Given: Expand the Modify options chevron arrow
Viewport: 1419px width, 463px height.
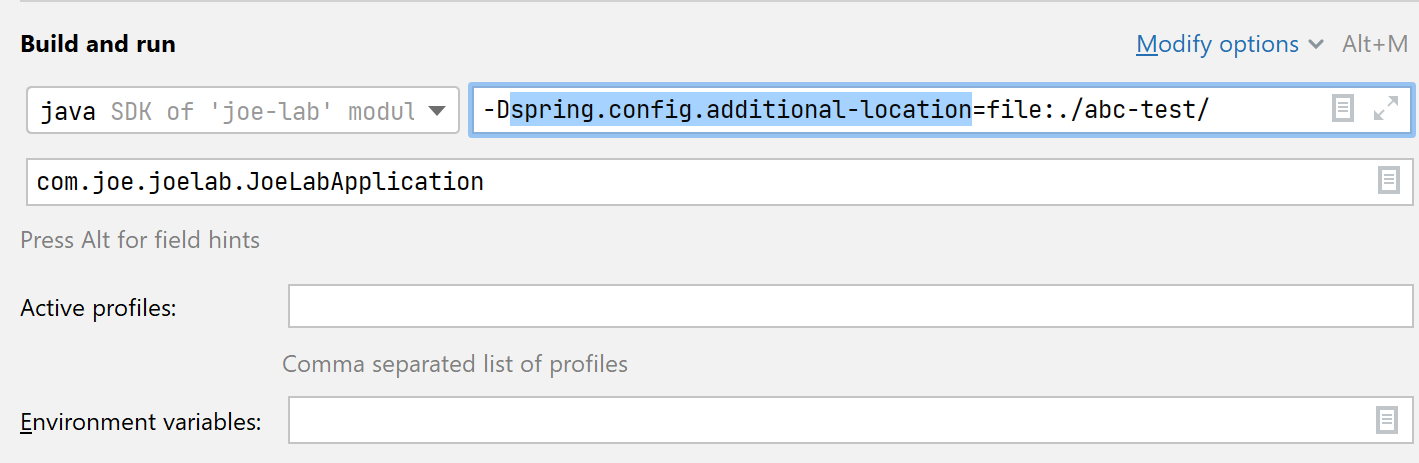Looking at the screenshot, I should 1316,45.
